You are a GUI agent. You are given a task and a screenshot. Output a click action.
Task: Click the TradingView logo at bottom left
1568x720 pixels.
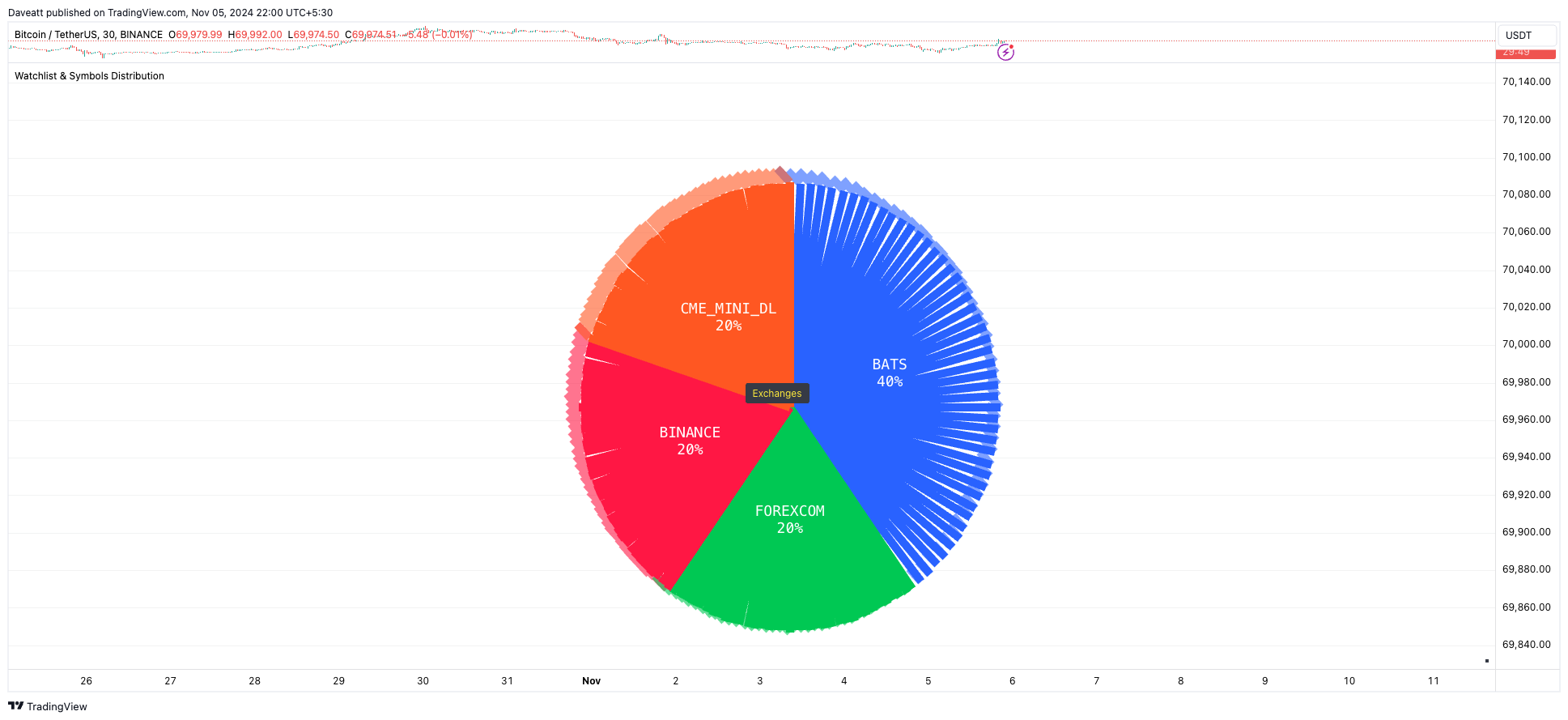pyautogui.click(x=48, y=706)
